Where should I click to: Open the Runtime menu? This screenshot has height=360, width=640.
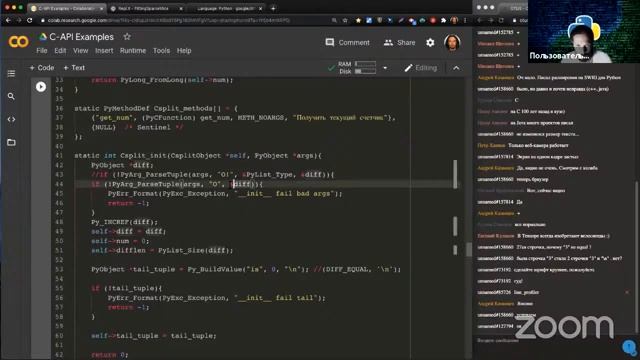click(x=133, y=51)
